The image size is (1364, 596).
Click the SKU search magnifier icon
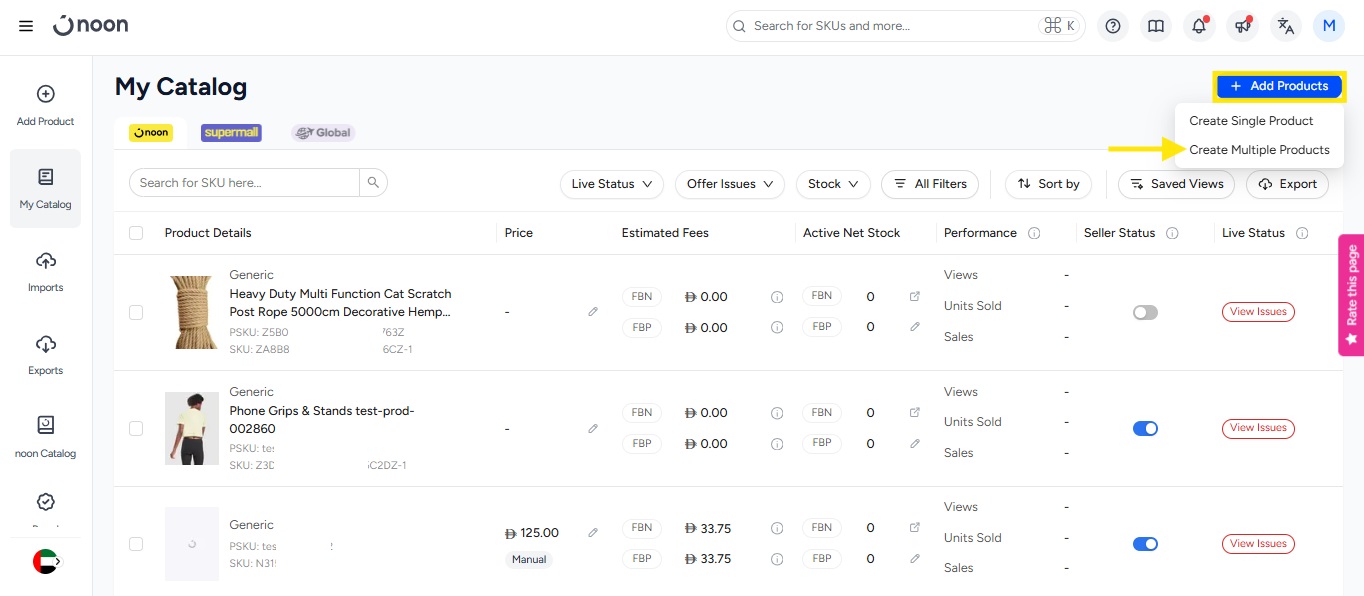[x=373, y=183]
